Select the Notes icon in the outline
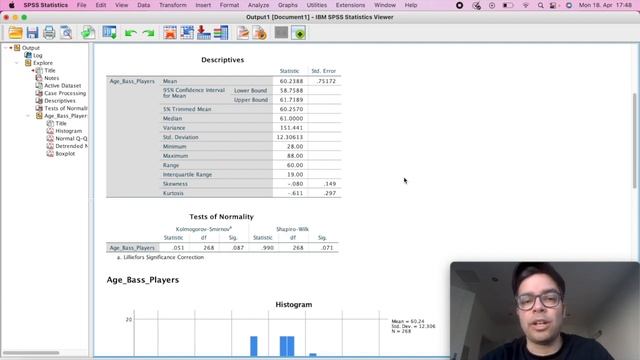Screen dimensions: 640x360 [x=39, y=78]
